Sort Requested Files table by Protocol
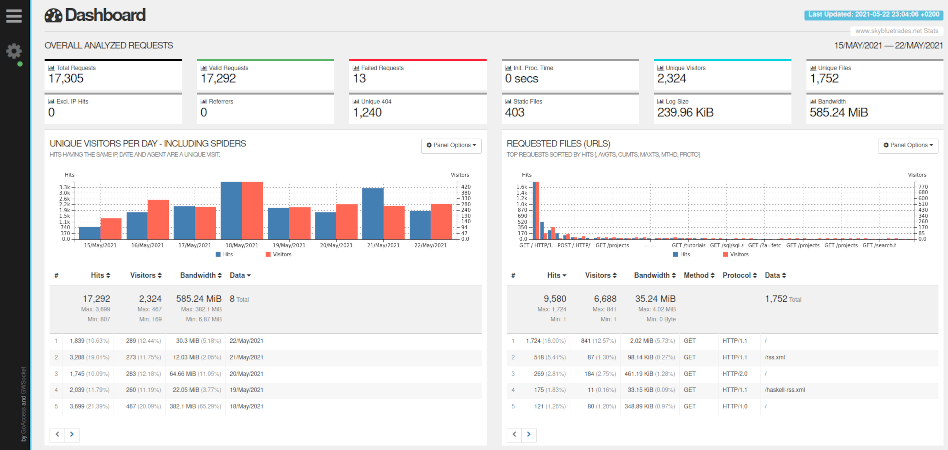The height and width of the screenshot is (450, 948). pyautogui.click(x=740, y=275)
